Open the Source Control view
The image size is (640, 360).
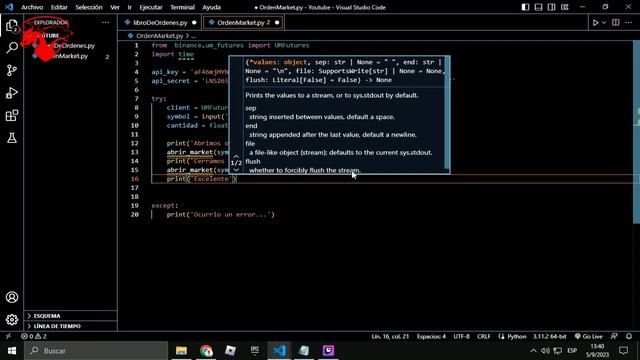point(12,70)
